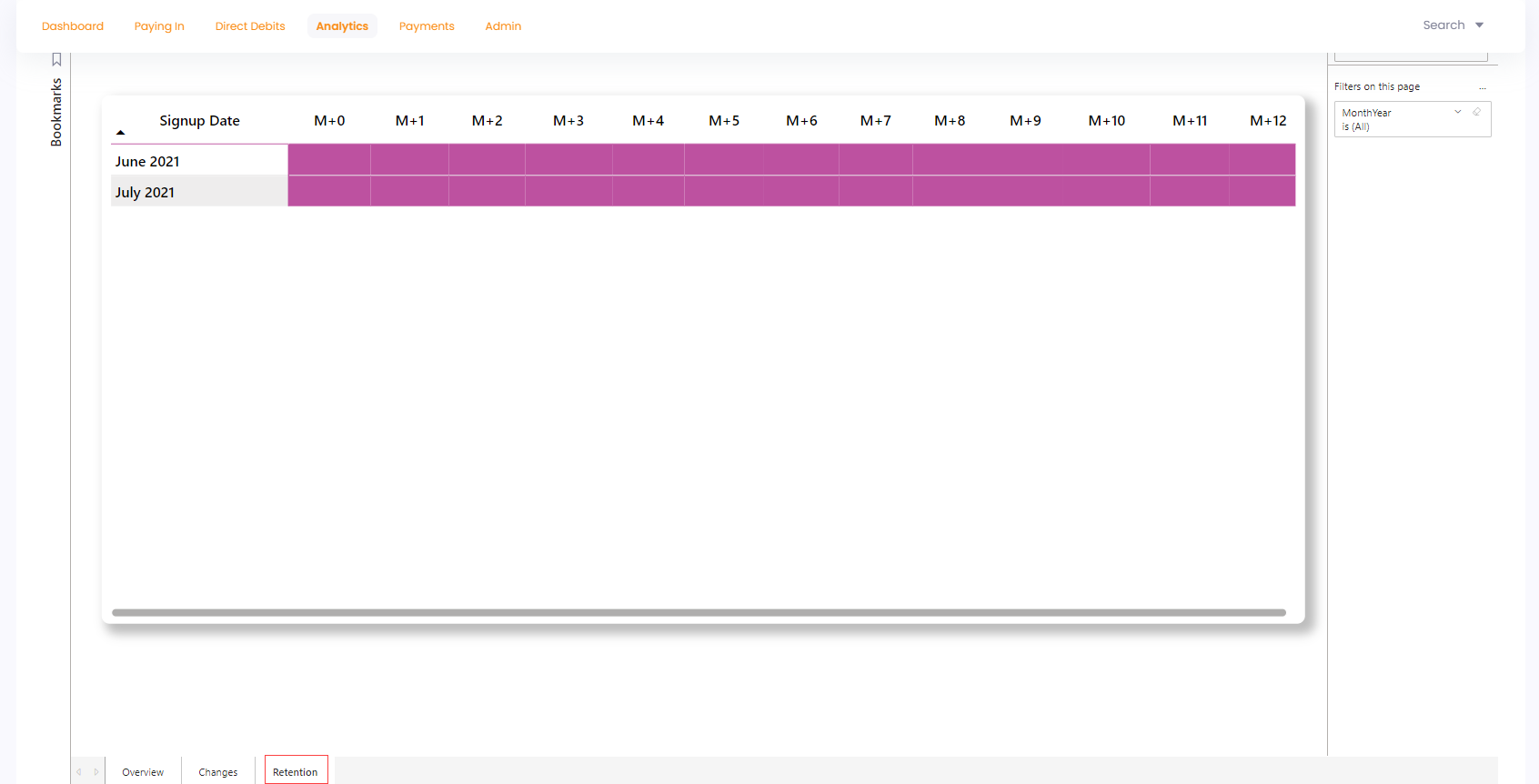Click the Signup Date column header
Screen dimensions: 1539x784
point(199,121)
